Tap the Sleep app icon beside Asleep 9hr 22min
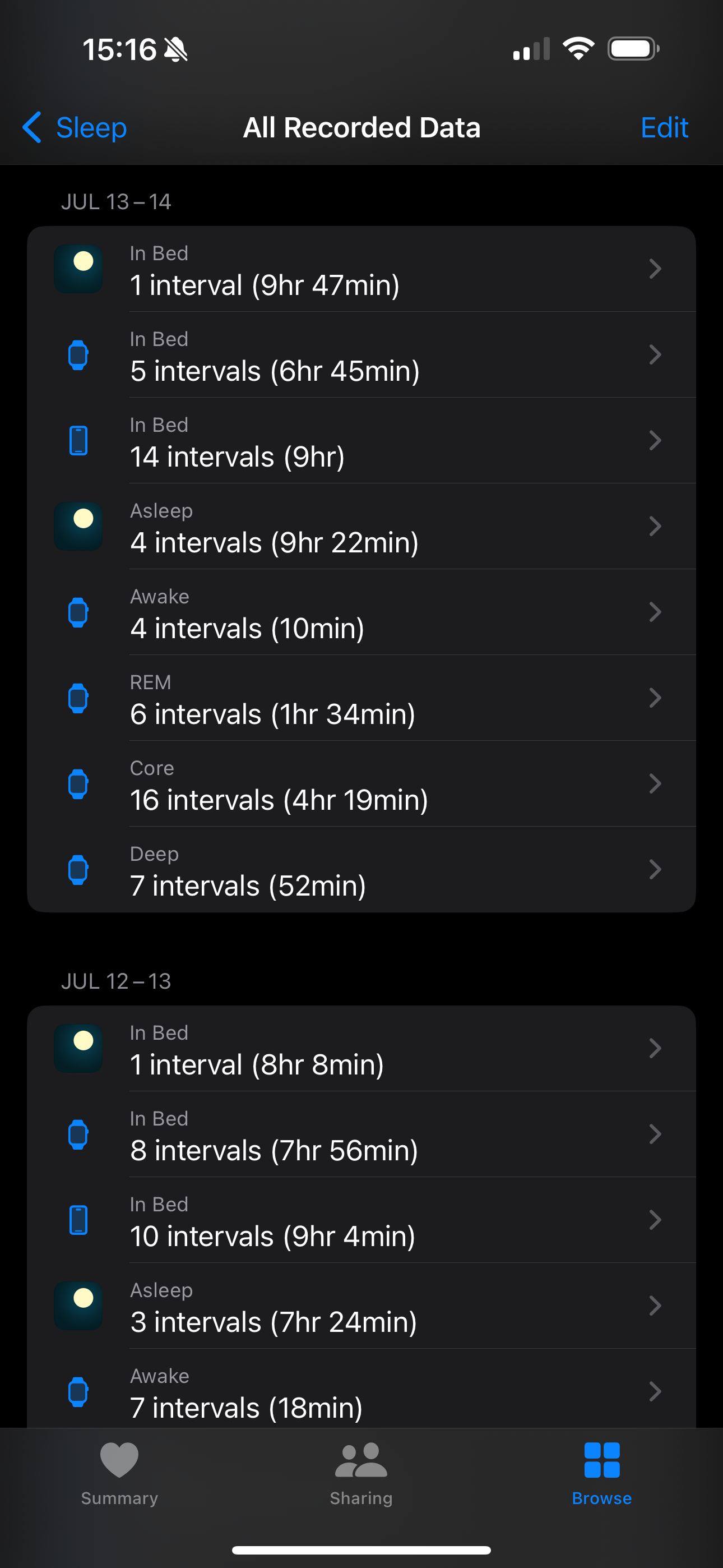 (78, 527)
